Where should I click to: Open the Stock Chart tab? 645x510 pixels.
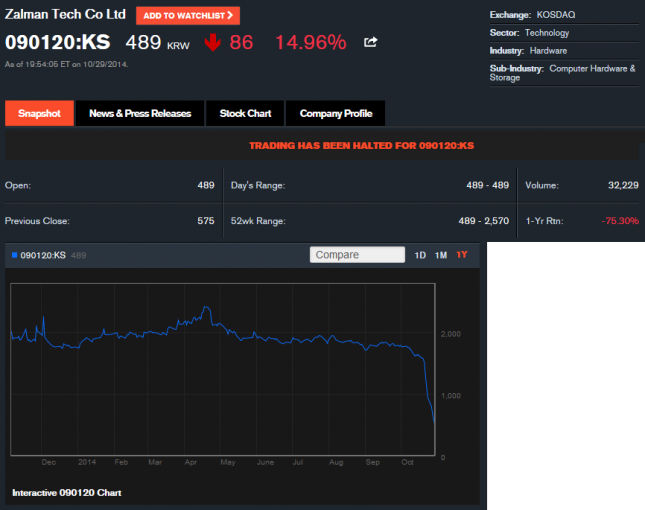tap(245, 113)
